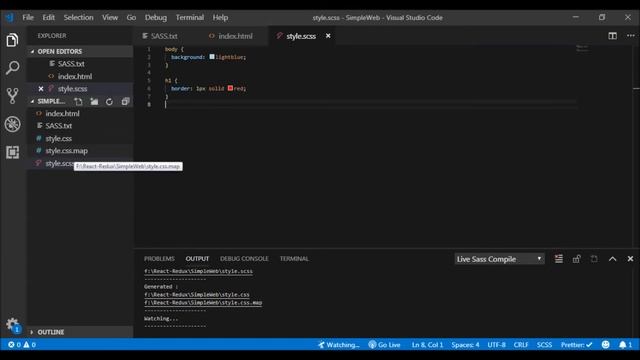Open the lightblue color swatch picker
This screenshot has width=640, height=360.
(212, 57)
